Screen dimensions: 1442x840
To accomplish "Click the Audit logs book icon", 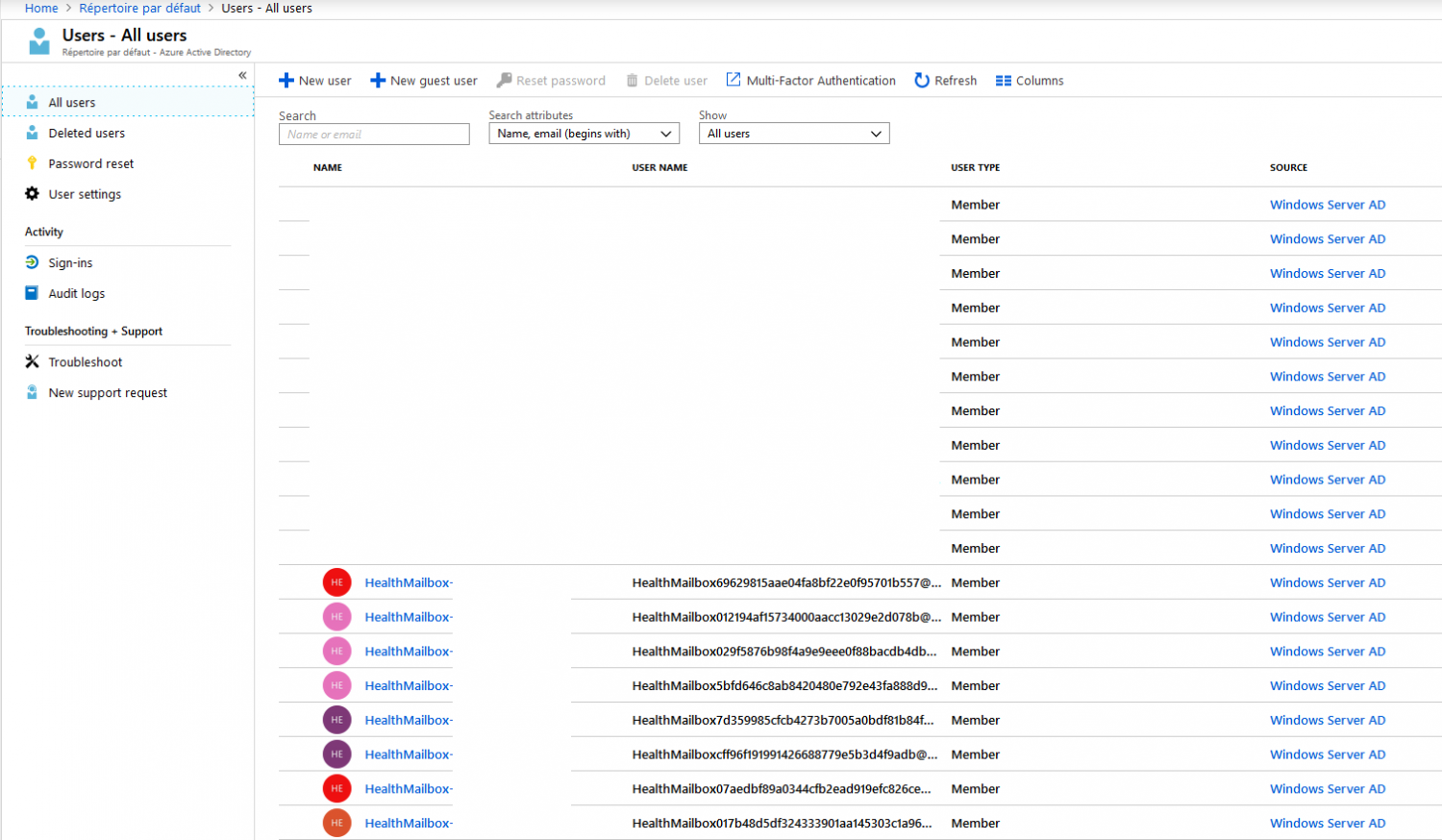I will tap(32, 293).
